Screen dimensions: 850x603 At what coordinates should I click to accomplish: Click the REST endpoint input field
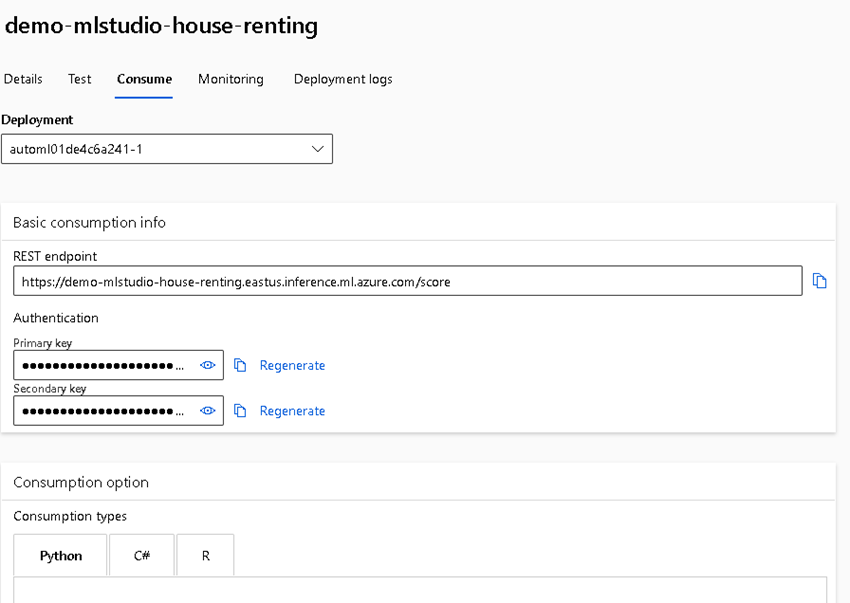[400, 281]
